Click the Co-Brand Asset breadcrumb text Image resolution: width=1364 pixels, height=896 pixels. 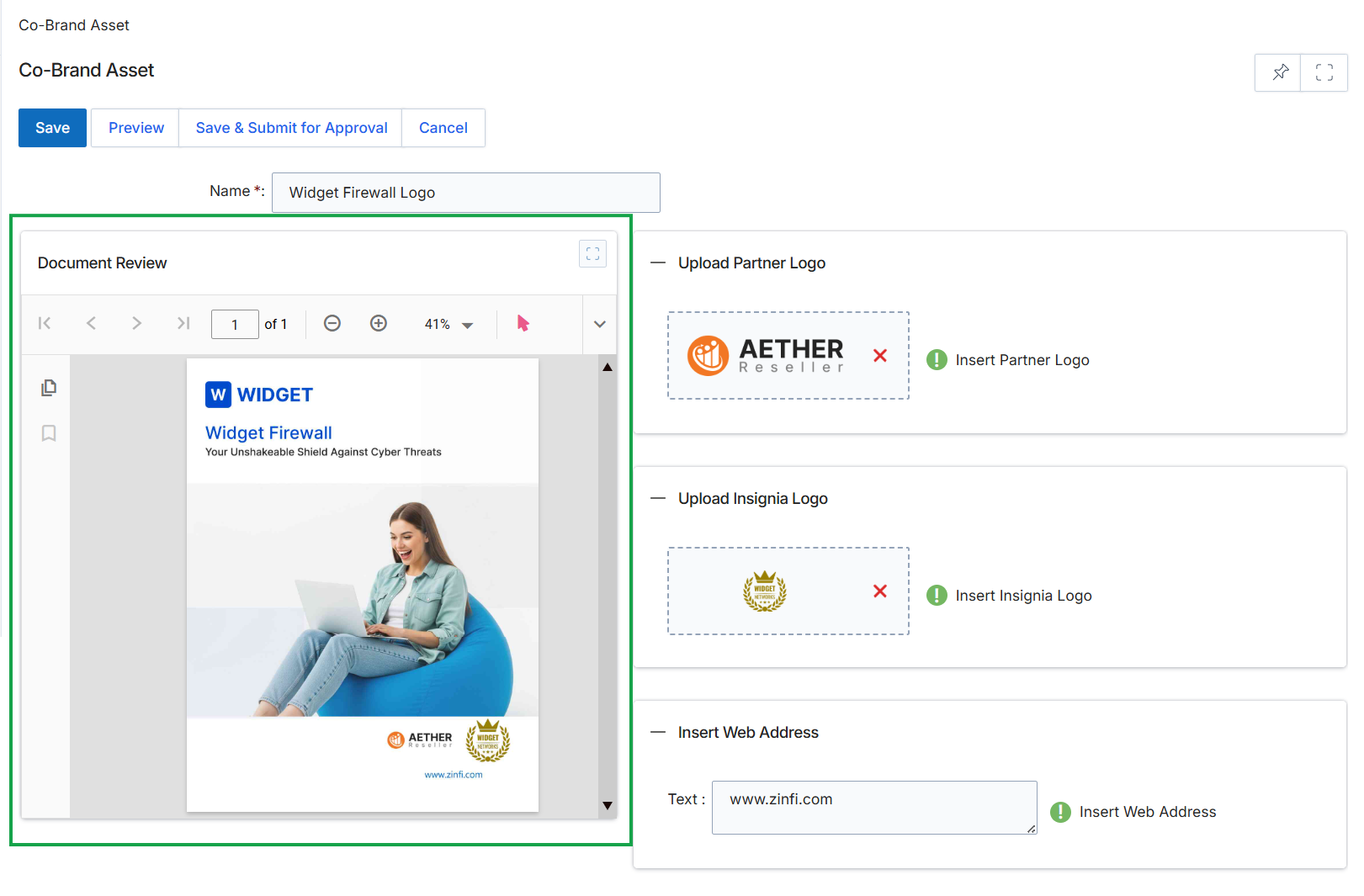coord(74,25)
